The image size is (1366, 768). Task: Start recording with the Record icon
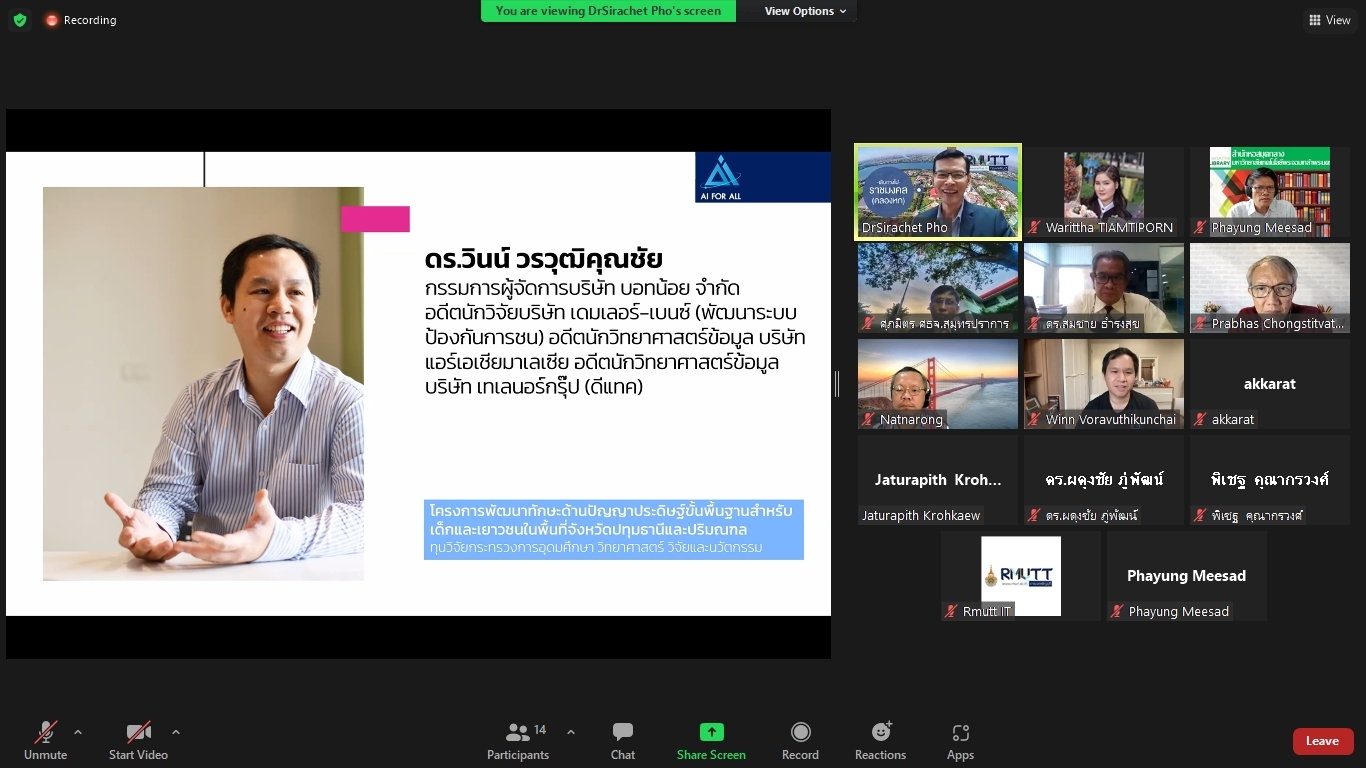coord(800,741)
